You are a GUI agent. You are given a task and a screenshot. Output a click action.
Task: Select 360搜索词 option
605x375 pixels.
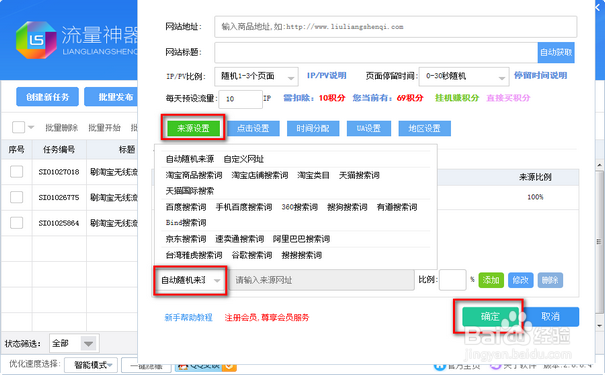300,207
